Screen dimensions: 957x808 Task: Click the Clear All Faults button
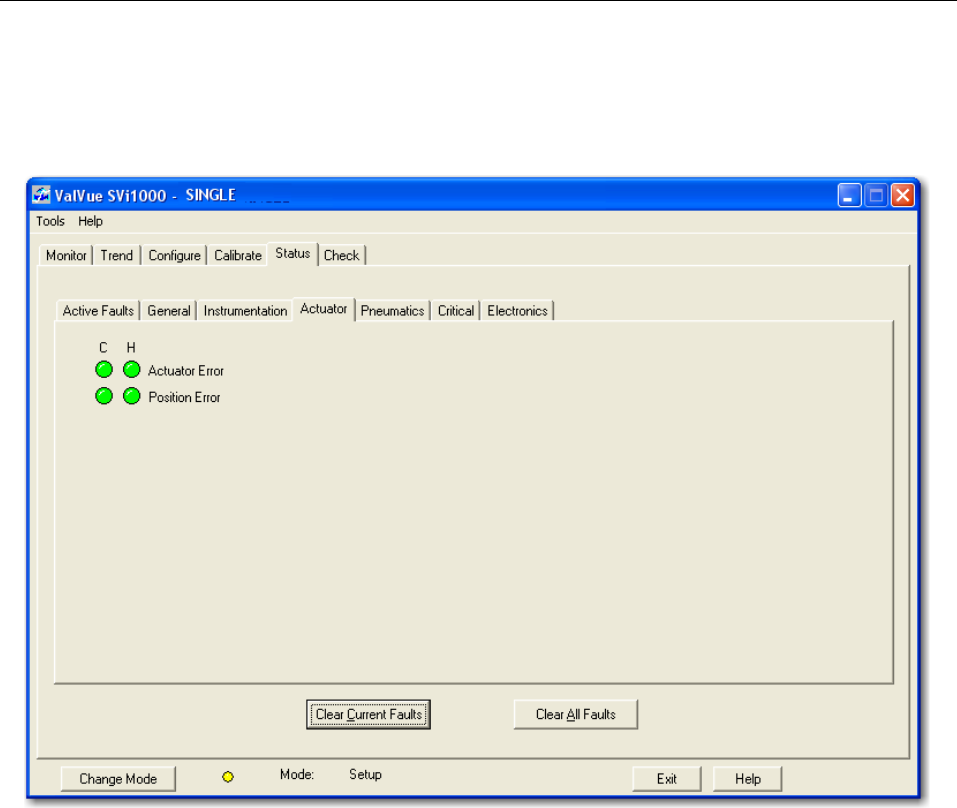(x=576, y=714)
